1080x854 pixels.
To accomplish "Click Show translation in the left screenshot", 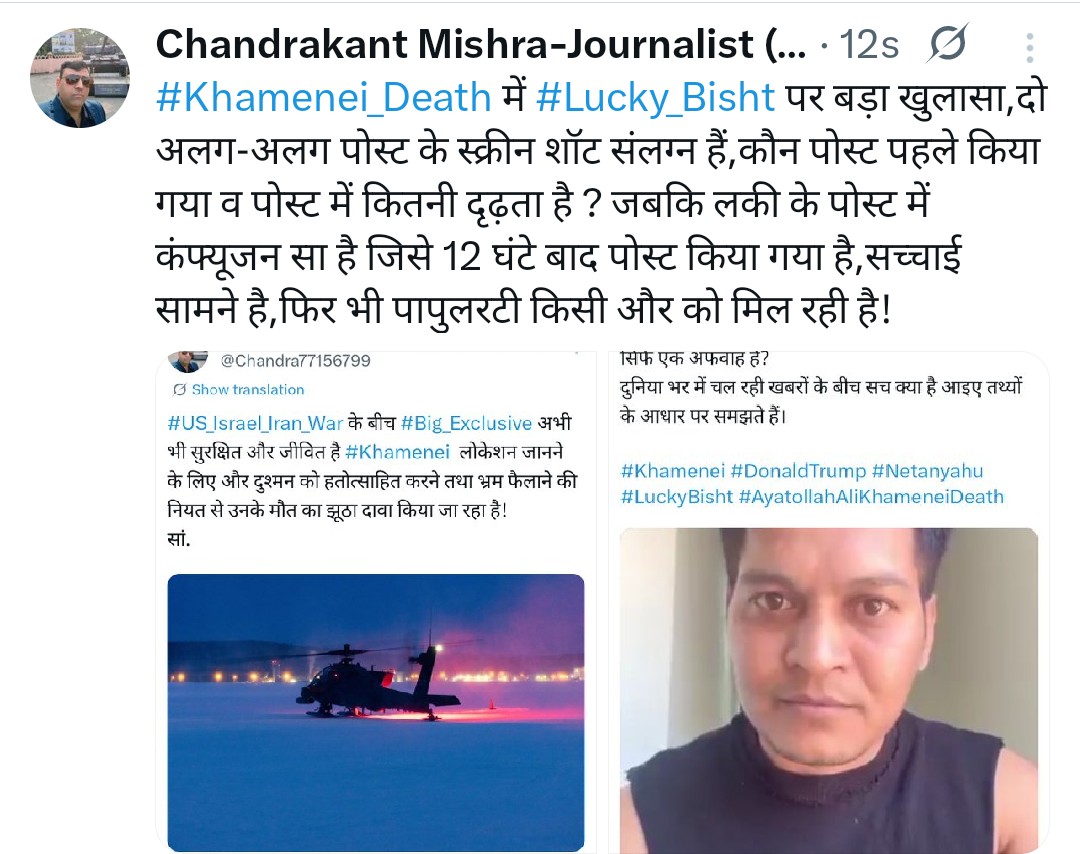I will pos(247,390).
